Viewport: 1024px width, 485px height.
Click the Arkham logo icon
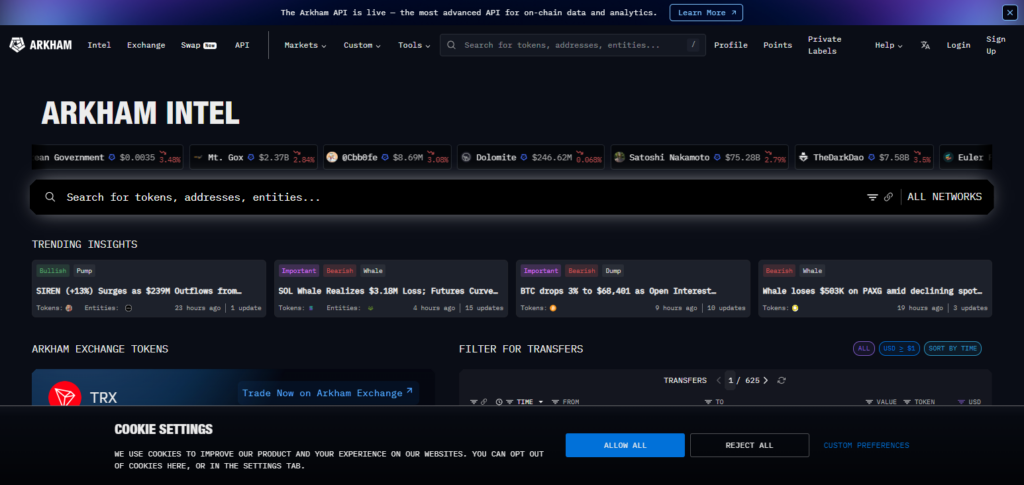coord(18,45)
